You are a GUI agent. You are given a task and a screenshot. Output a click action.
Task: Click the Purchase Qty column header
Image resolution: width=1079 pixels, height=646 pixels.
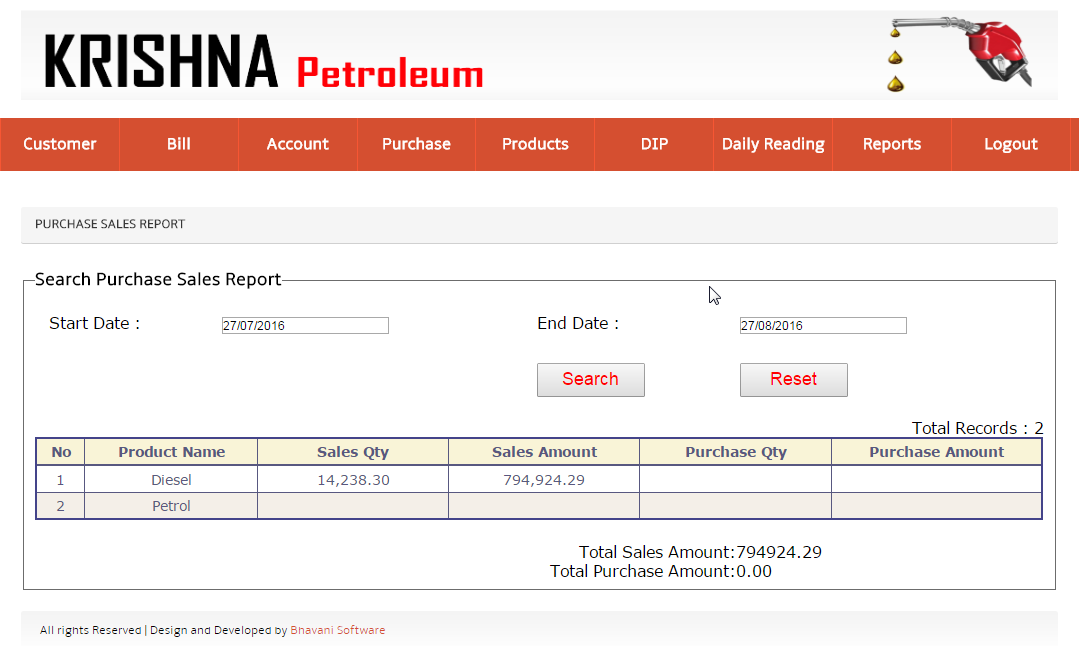(x=736, y=452)
